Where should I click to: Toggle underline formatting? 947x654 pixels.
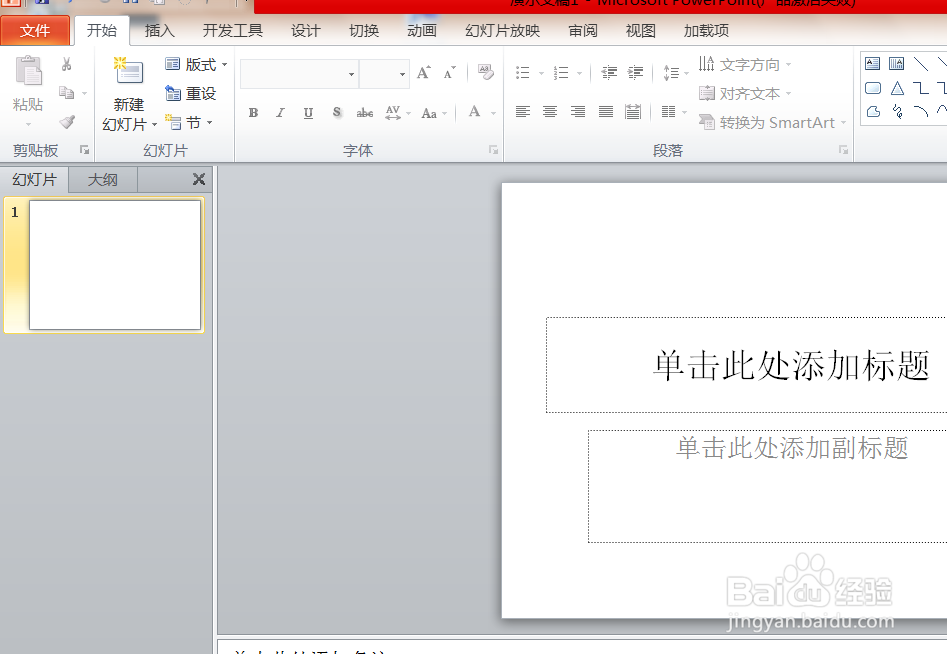pos(308,113)
